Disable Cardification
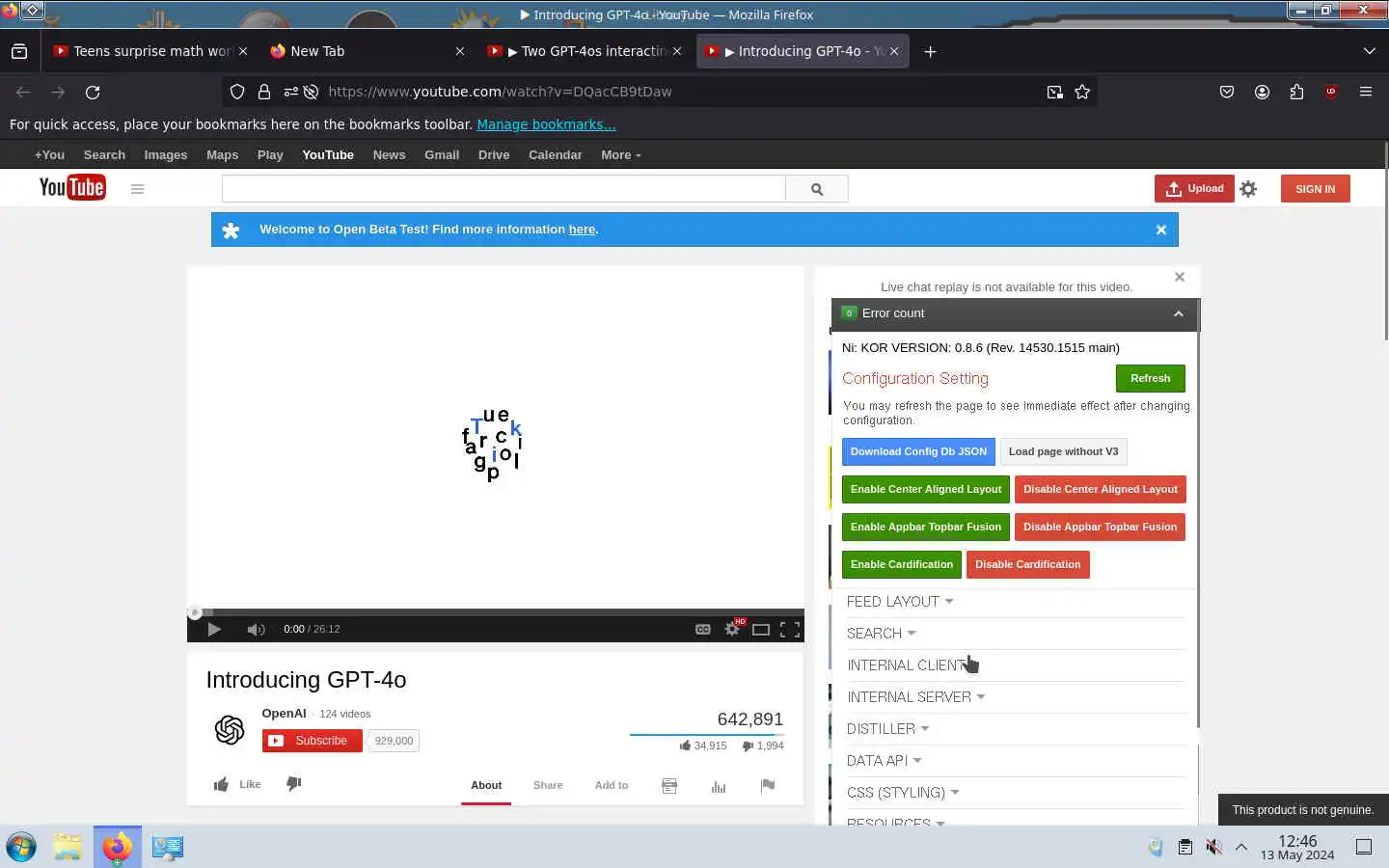 click(x=1027, y=564)
